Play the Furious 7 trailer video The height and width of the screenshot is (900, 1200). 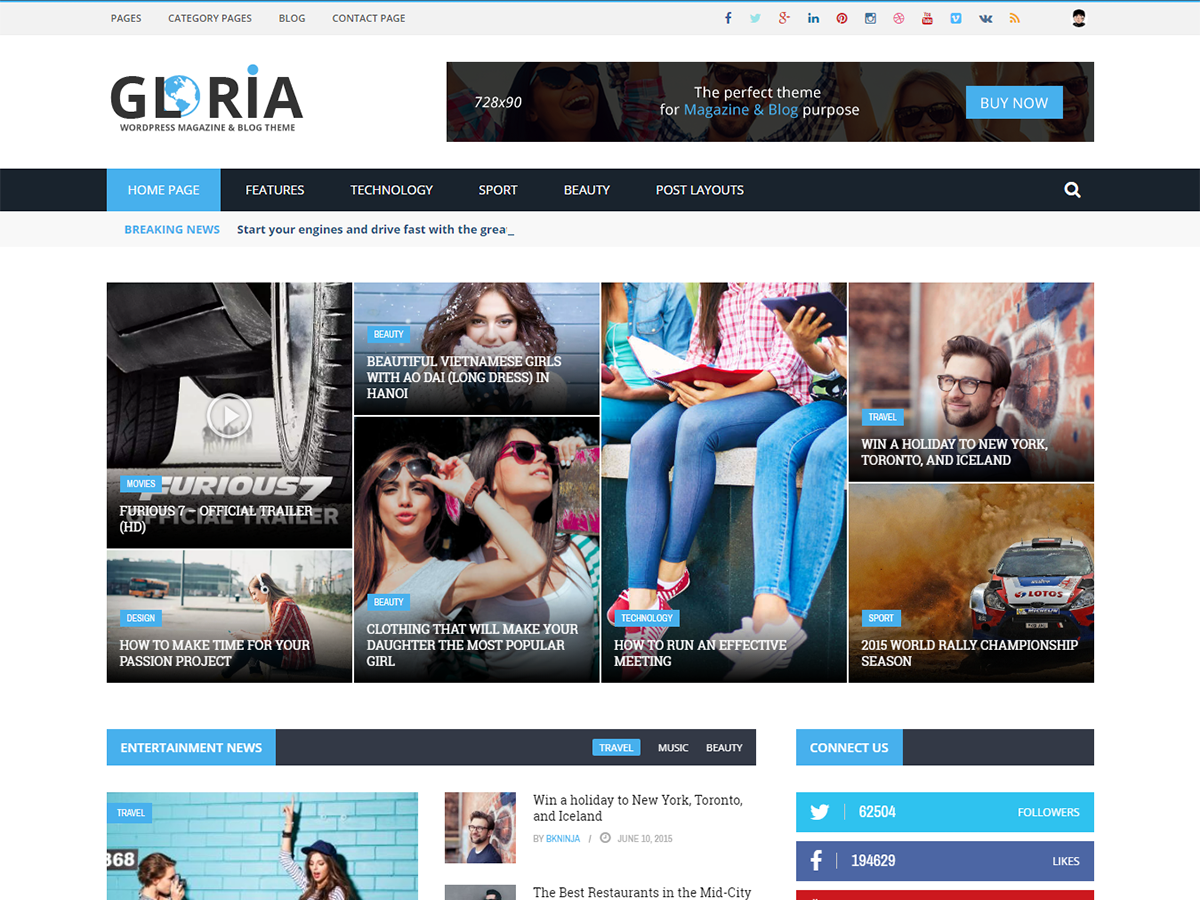click(x=229, y=415)
